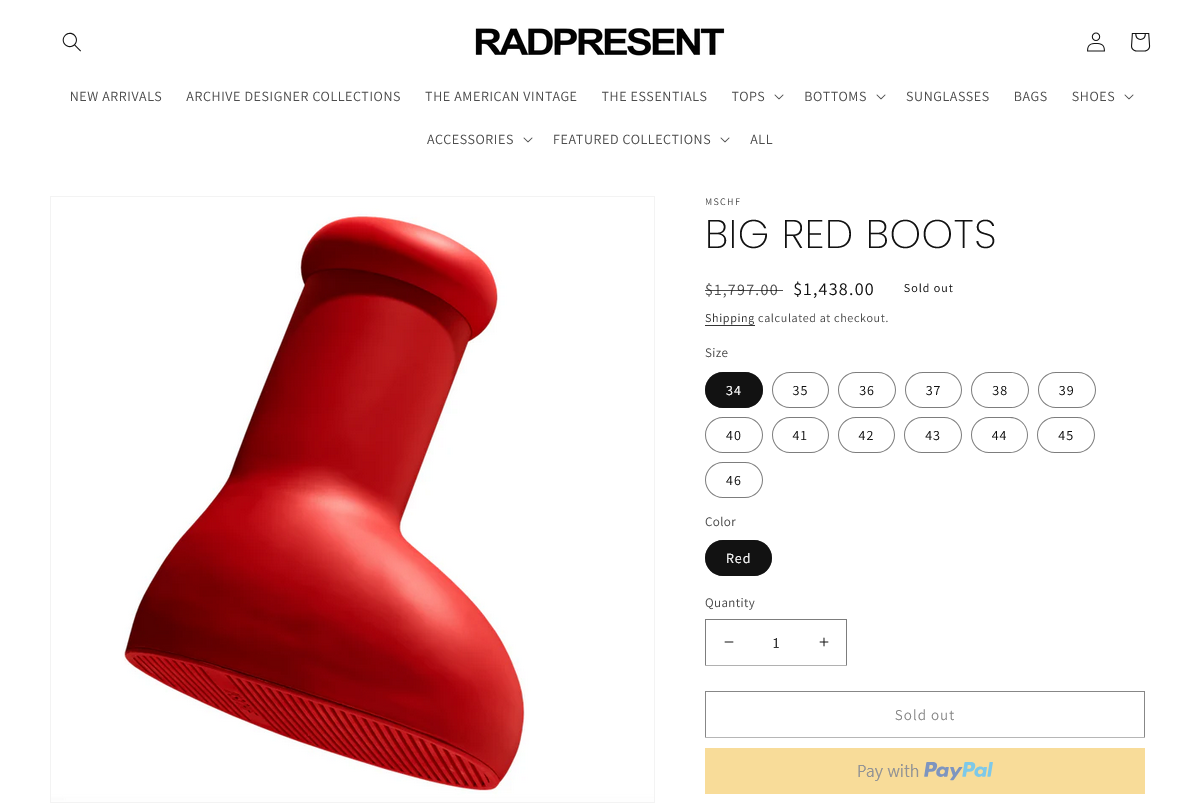Image resolution: width=1200 pixels, height=805 pixels.
Task: Open the ACCESSORIES dropdown
Action: [479, 139]
